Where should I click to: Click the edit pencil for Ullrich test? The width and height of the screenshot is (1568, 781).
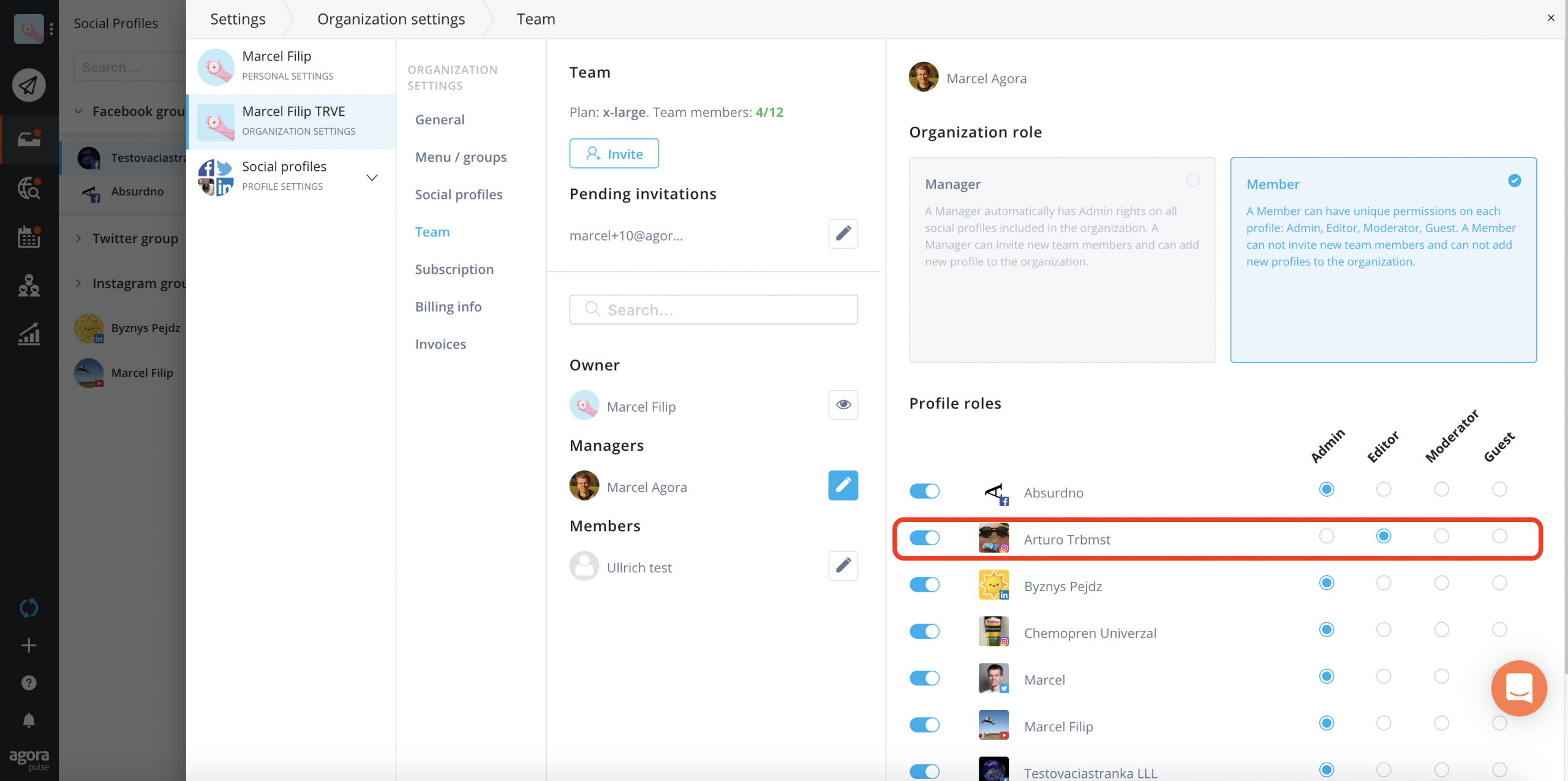[843, 565]
